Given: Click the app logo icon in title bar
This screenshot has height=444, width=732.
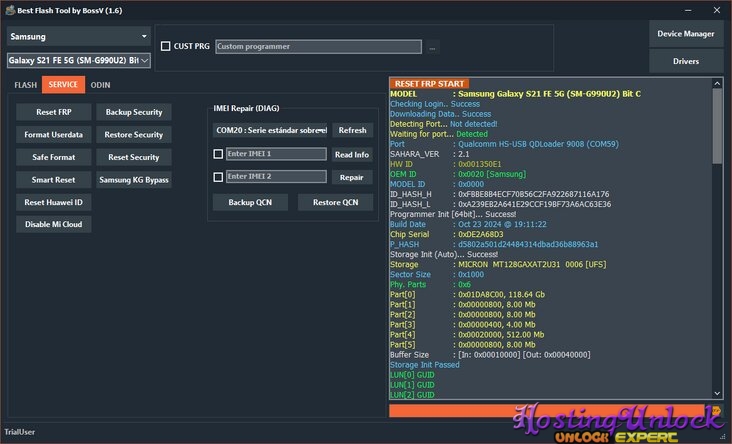Looking at the screenshot, I should pos(10,10).
